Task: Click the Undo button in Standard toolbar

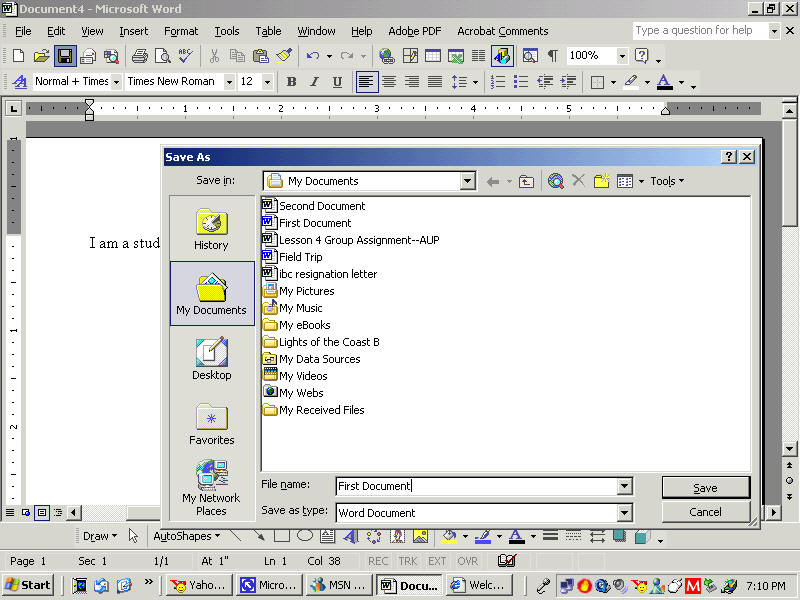Action: pyautogui.click(x=313, y=56)
